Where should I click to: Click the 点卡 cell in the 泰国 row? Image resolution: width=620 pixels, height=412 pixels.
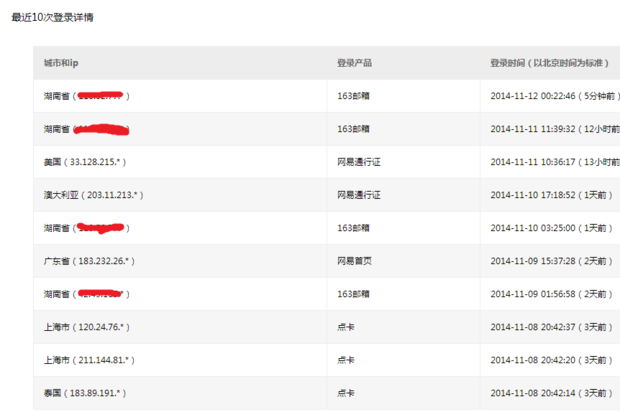[345, 393]
